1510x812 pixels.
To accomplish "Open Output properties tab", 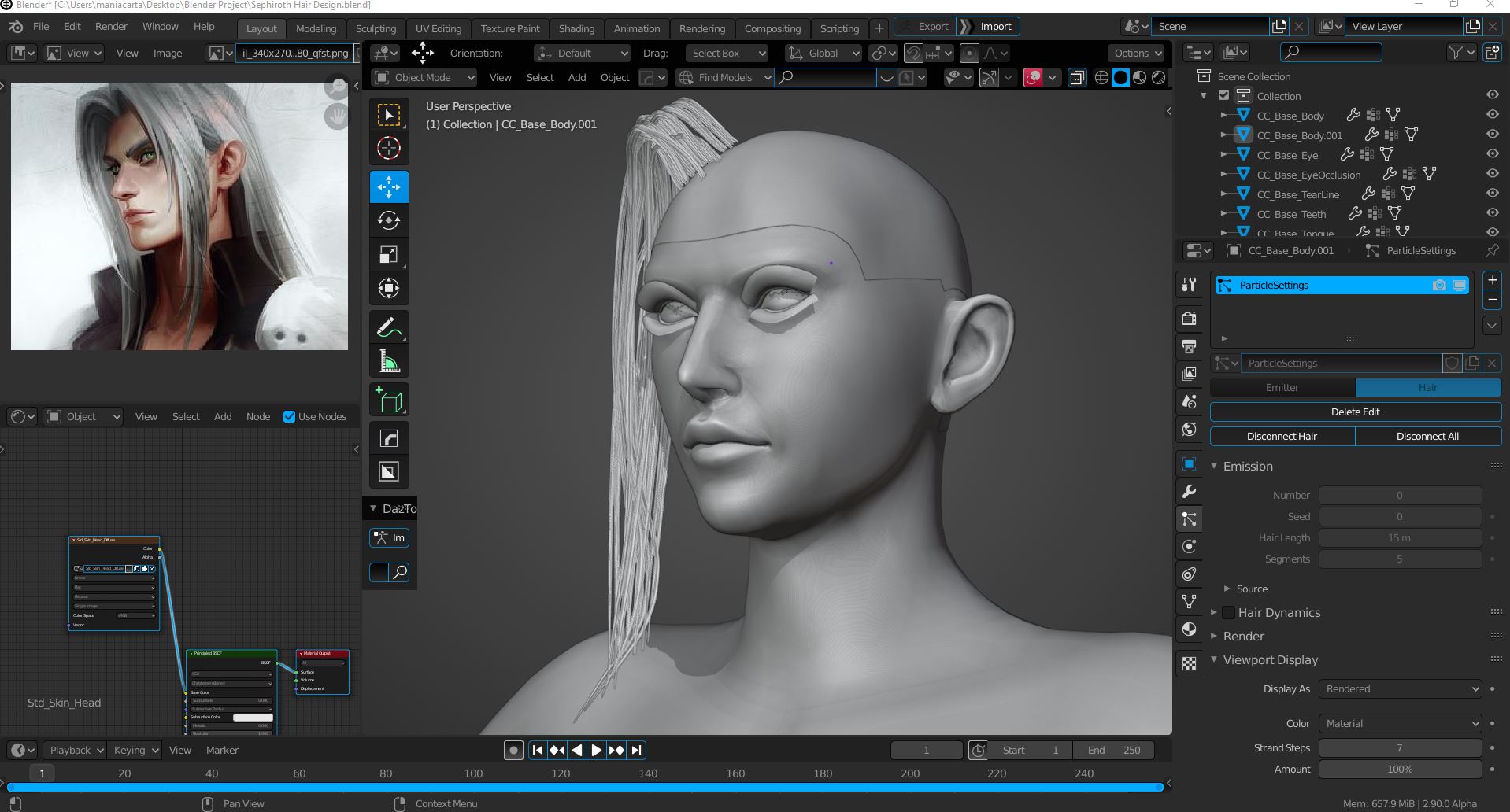I will (1190, 346).
